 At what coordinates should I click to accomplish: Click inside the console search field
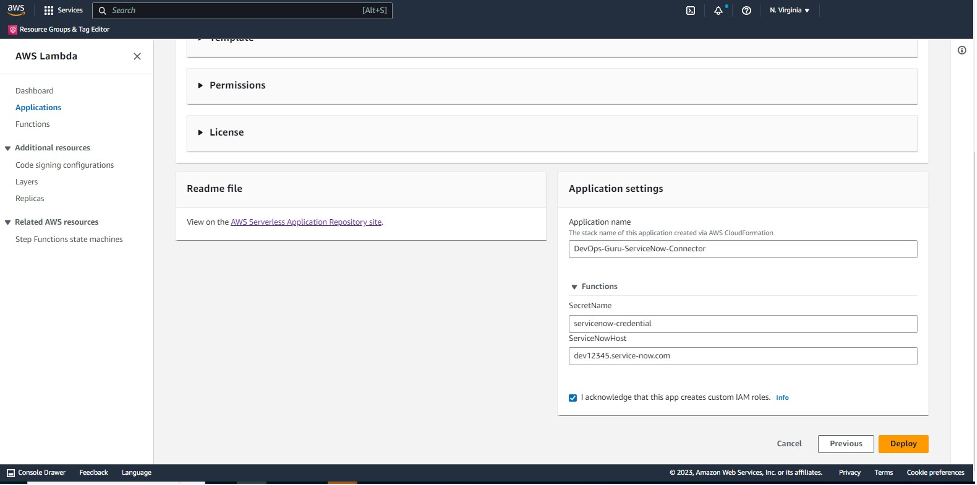tap(242, 11)
